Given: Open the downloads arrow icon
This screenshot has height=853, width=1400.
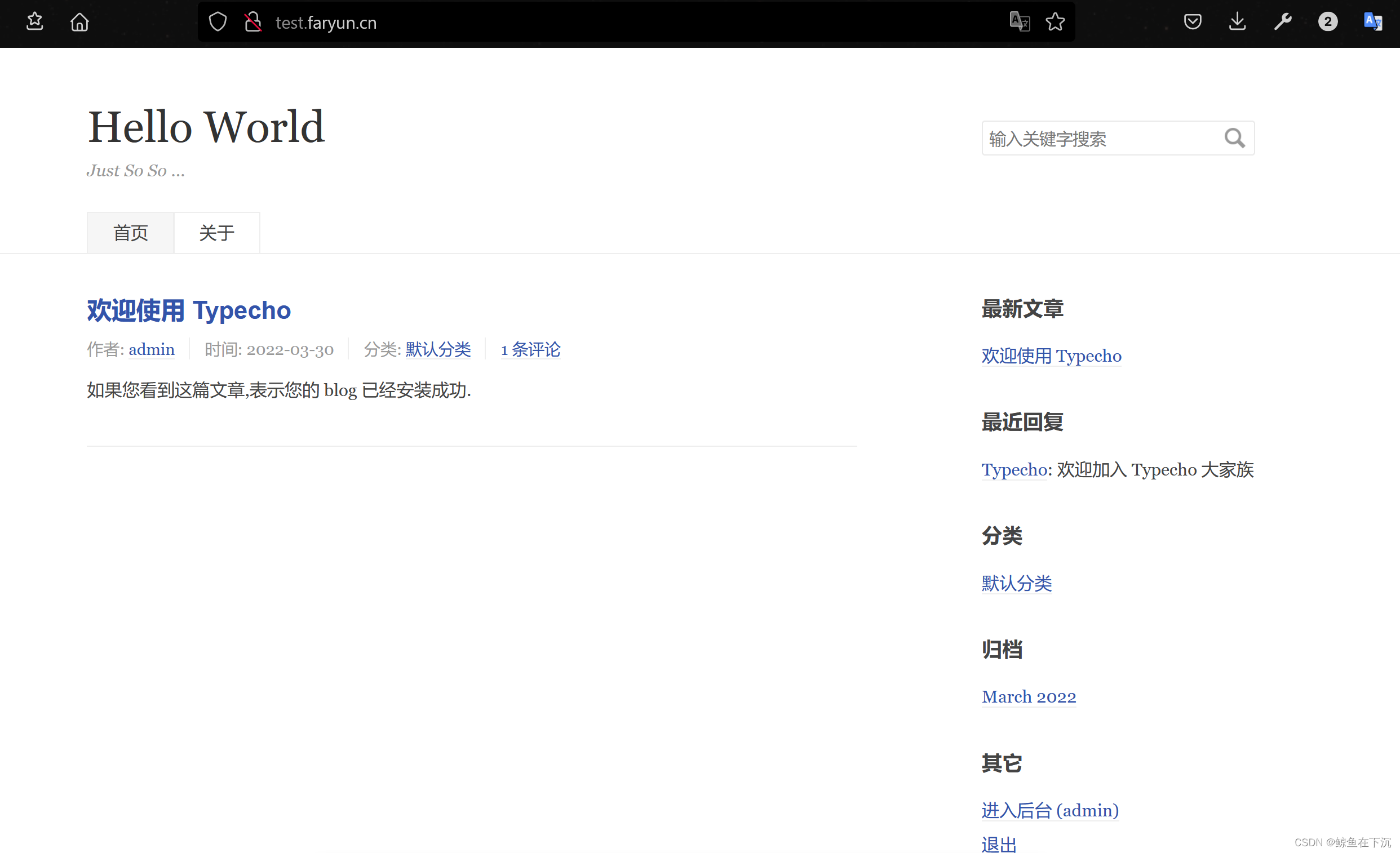Looking at the screenshot, I should point(1237,22).
